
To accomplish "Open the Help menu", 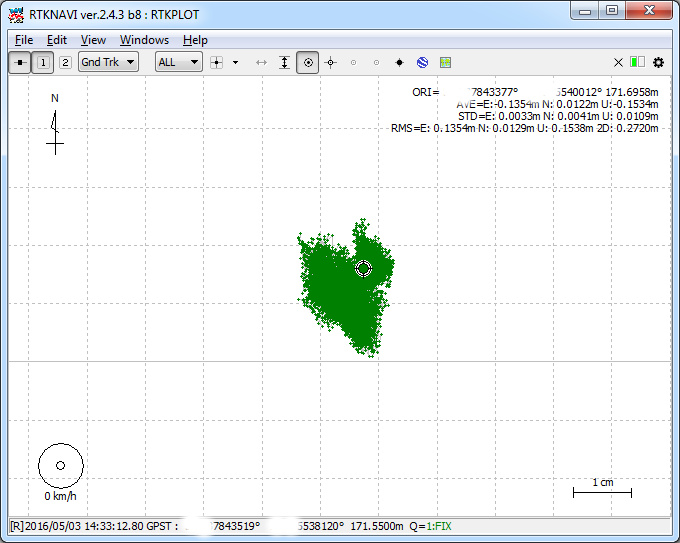I will [195, 40].
